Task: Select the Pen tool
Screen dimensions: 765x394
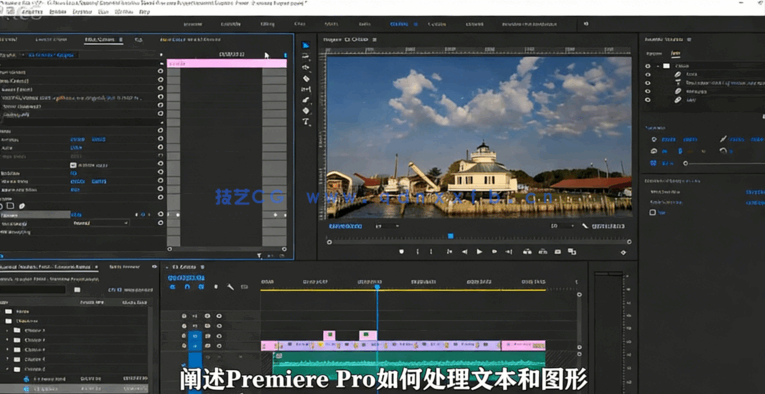Action: (306, 100)
